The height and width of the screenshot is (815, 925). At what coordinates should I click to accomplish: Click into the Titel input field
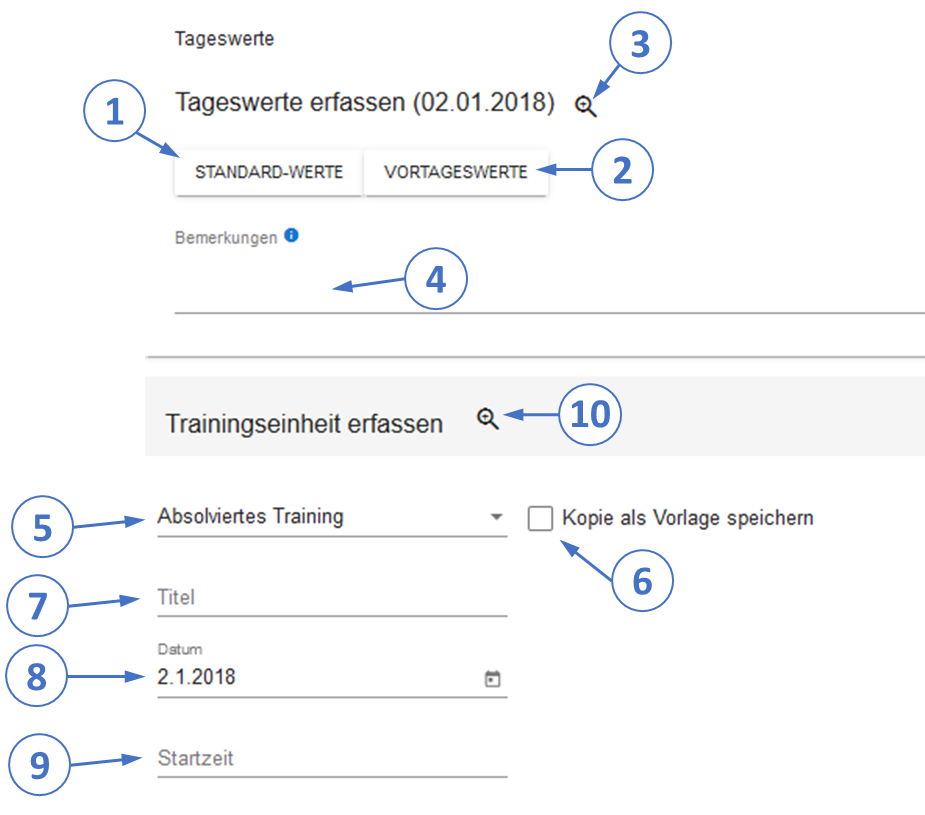pos(331,598)
